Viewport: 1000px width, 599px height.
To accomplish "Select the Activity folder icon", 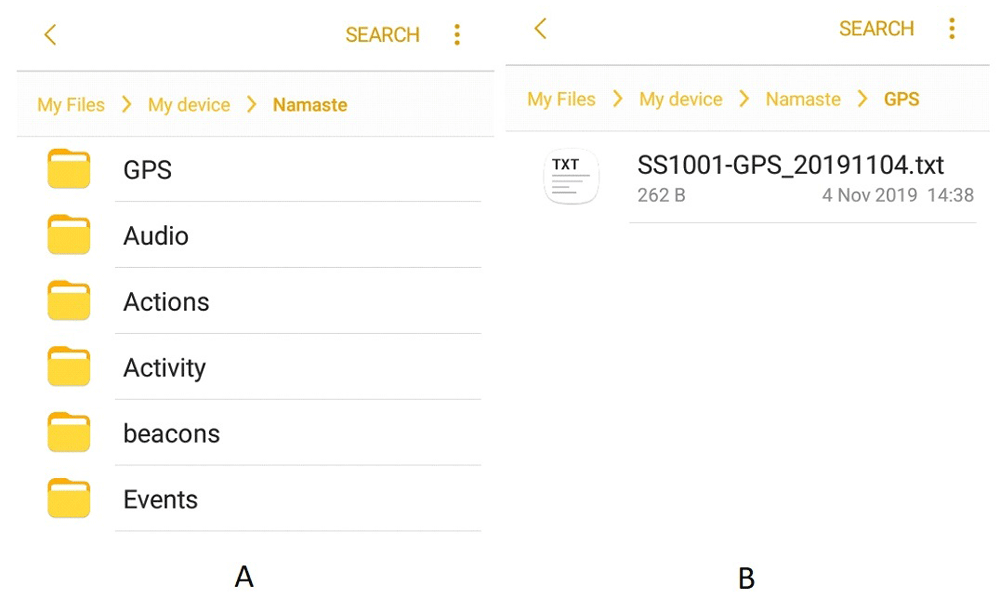I will point(69,367).
